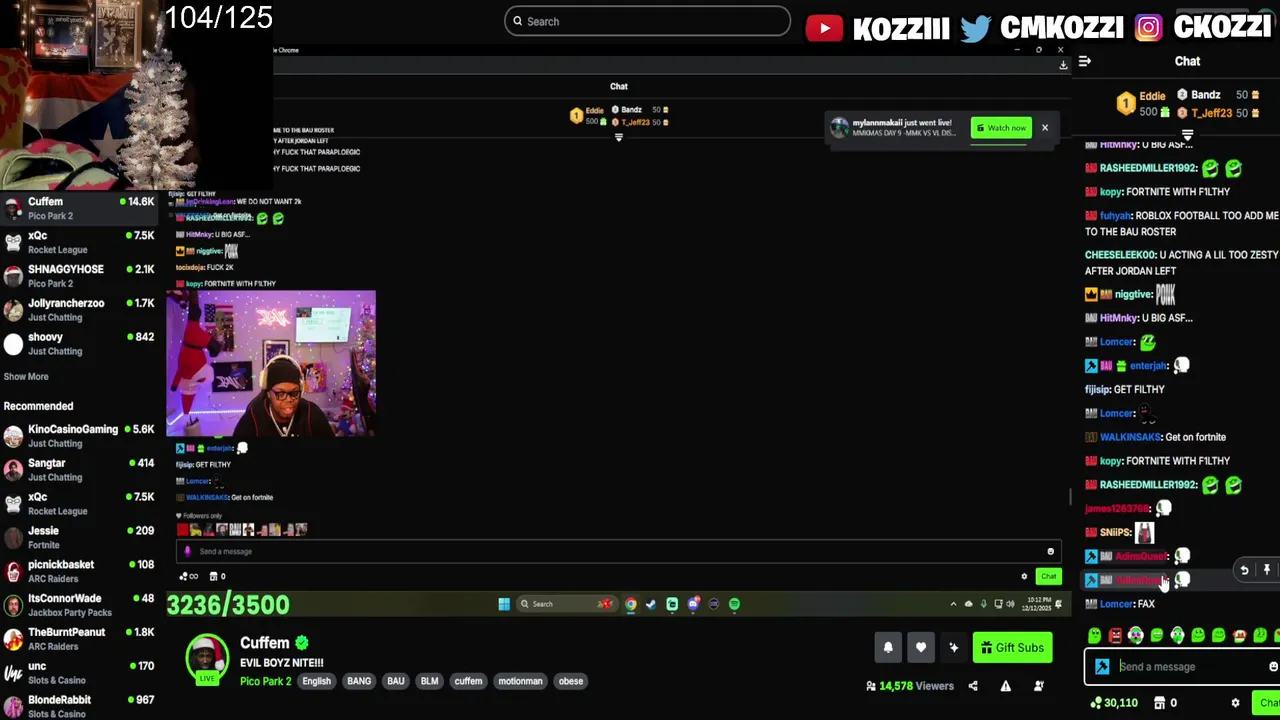This screenshot has height=720, width=1280.
Task: Click the stream title EVIL BOYZ NITE!!!
Action: [x=281, y=663]
